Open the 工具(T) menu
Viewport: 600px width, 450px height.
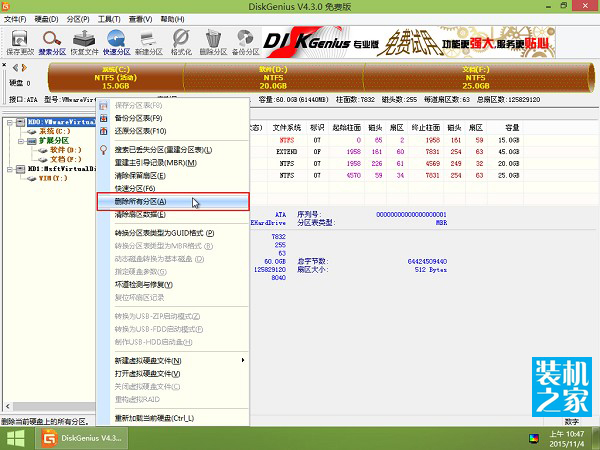pyautogui.click(x=109, y=19)
